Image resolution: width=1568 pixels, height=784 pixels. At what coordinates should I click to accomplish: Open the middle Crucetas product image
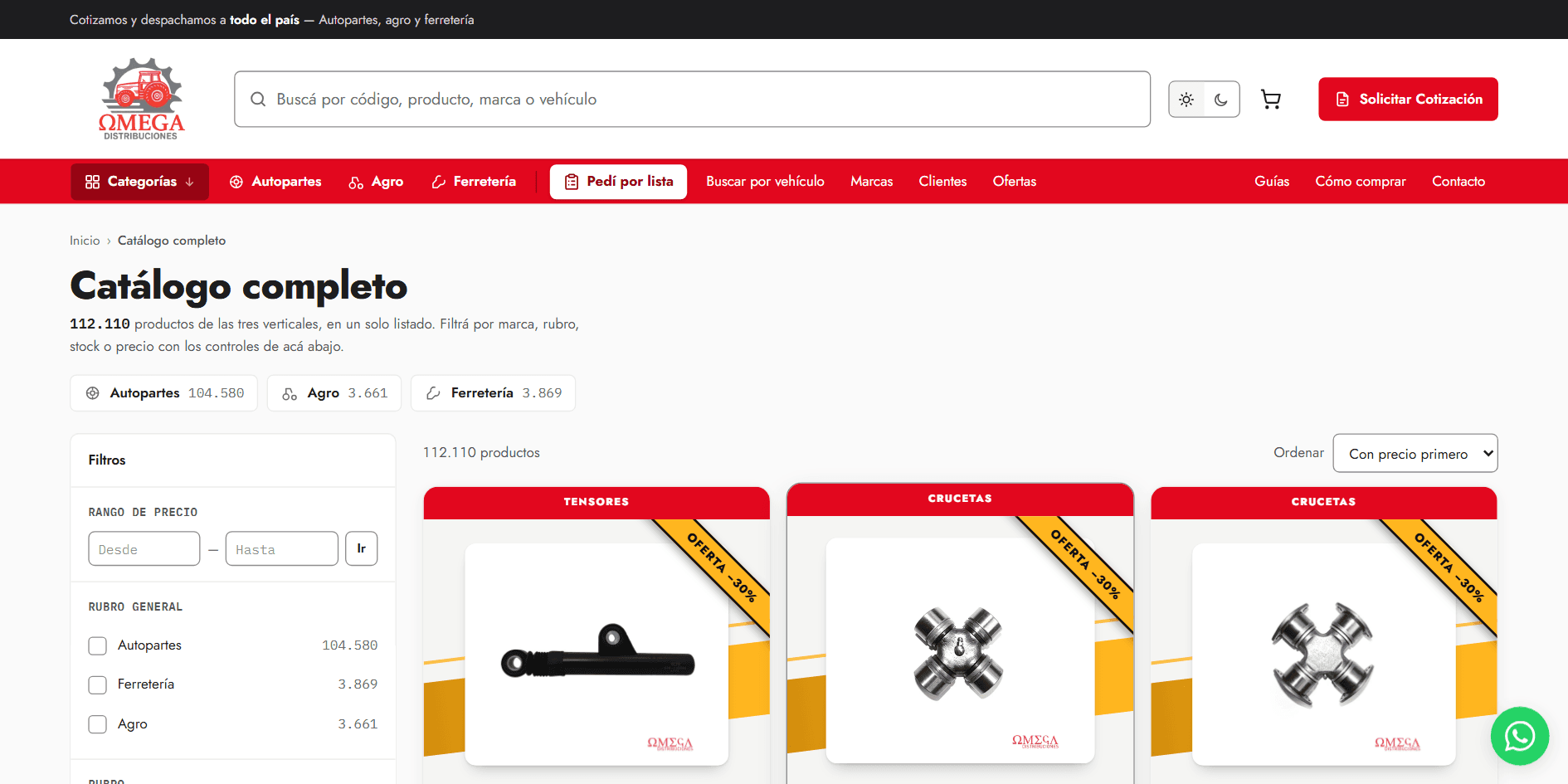(x=960, y=651)
